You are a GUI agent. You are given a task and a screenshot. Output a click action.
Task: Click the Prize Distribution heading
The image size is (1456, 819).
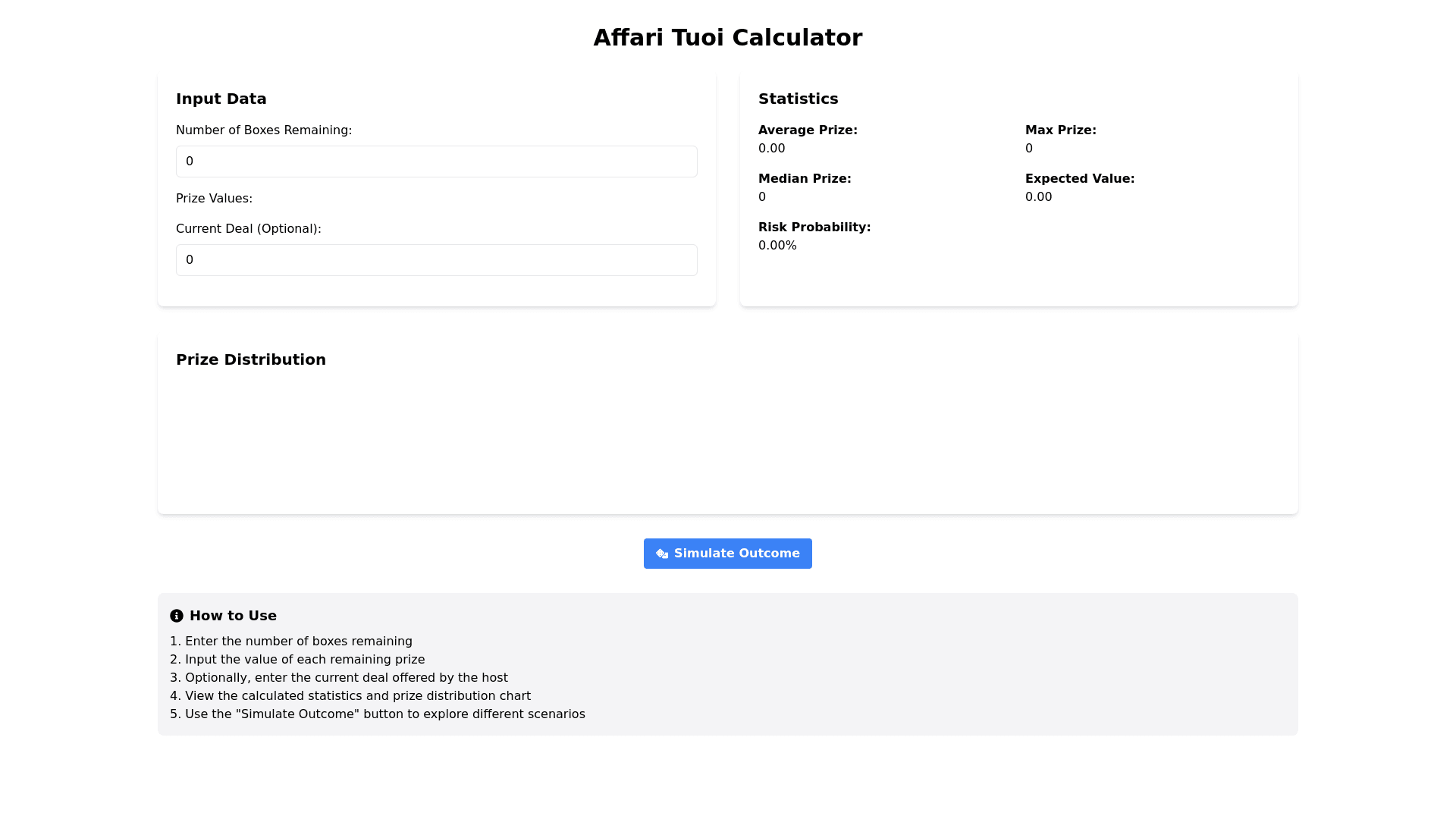(250, 359)
